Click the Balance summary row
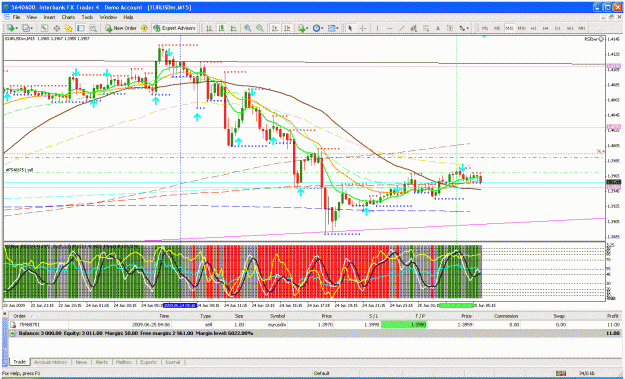This screenshot has width=625, height=379. (315, 333)
